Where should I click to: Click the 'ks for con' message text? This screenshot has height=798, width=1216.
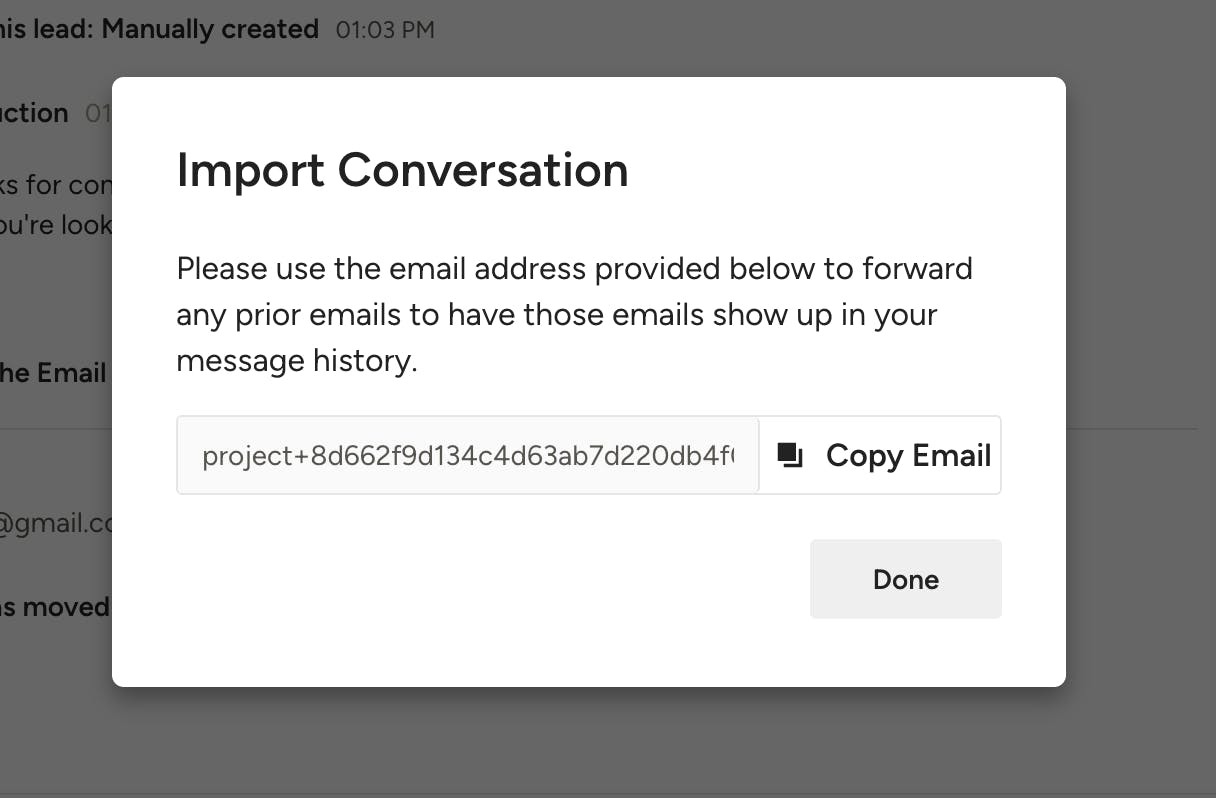point(55,185)
